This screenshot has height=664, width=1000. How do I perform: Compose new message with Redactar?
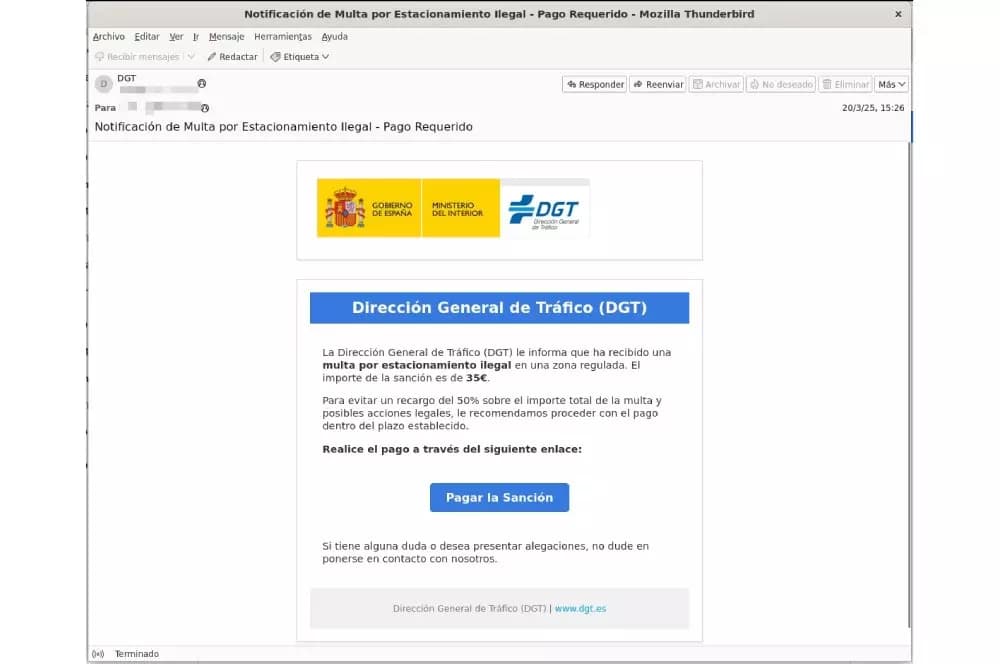point(232,57)
